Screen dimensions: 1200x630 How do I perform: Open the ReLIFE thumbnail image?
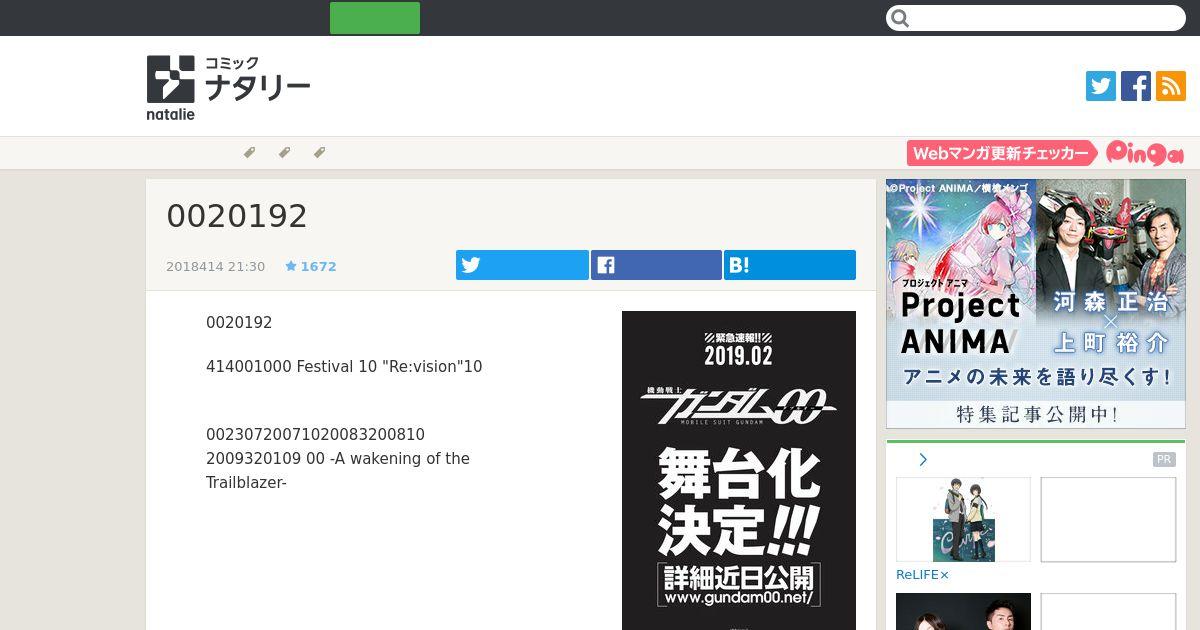pos(963,520)
